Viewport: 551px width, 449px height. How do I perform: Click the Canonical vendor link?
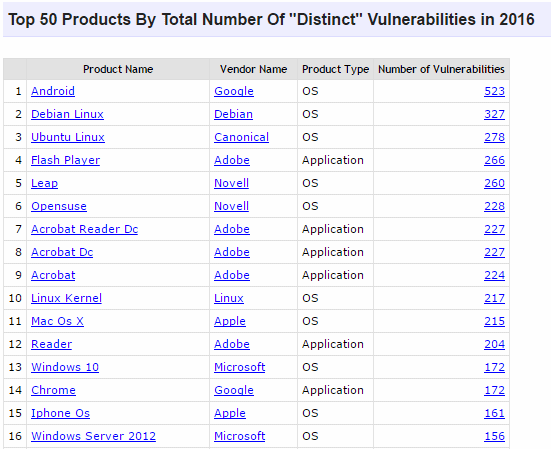(x=241, y=137)
